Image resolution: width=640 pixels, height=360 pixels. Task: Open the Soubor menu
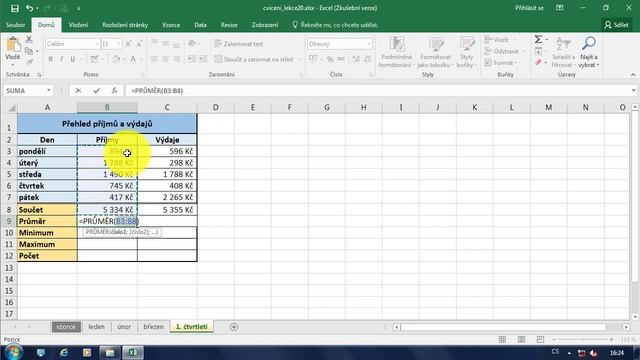[x=16, y=25]
